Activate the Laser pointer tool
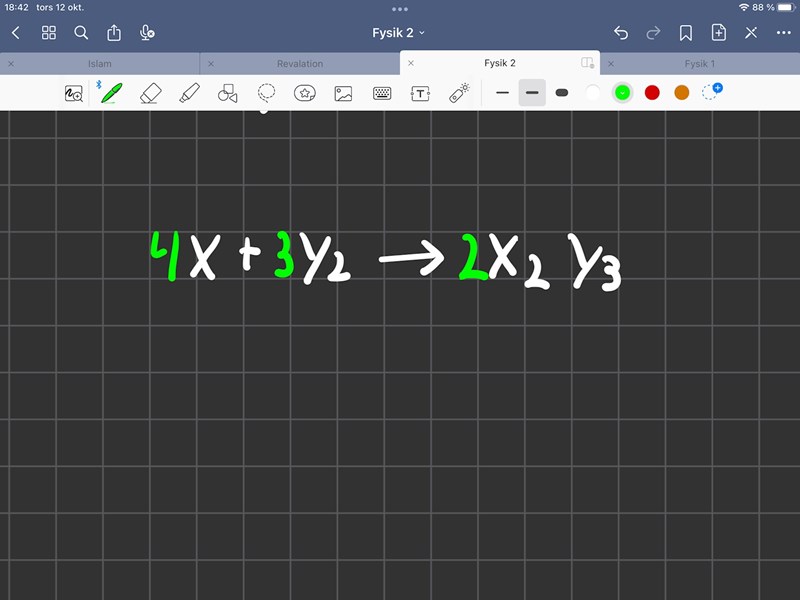Image resolution: width=800 pixels, height=600 pixels. [459, 93]
